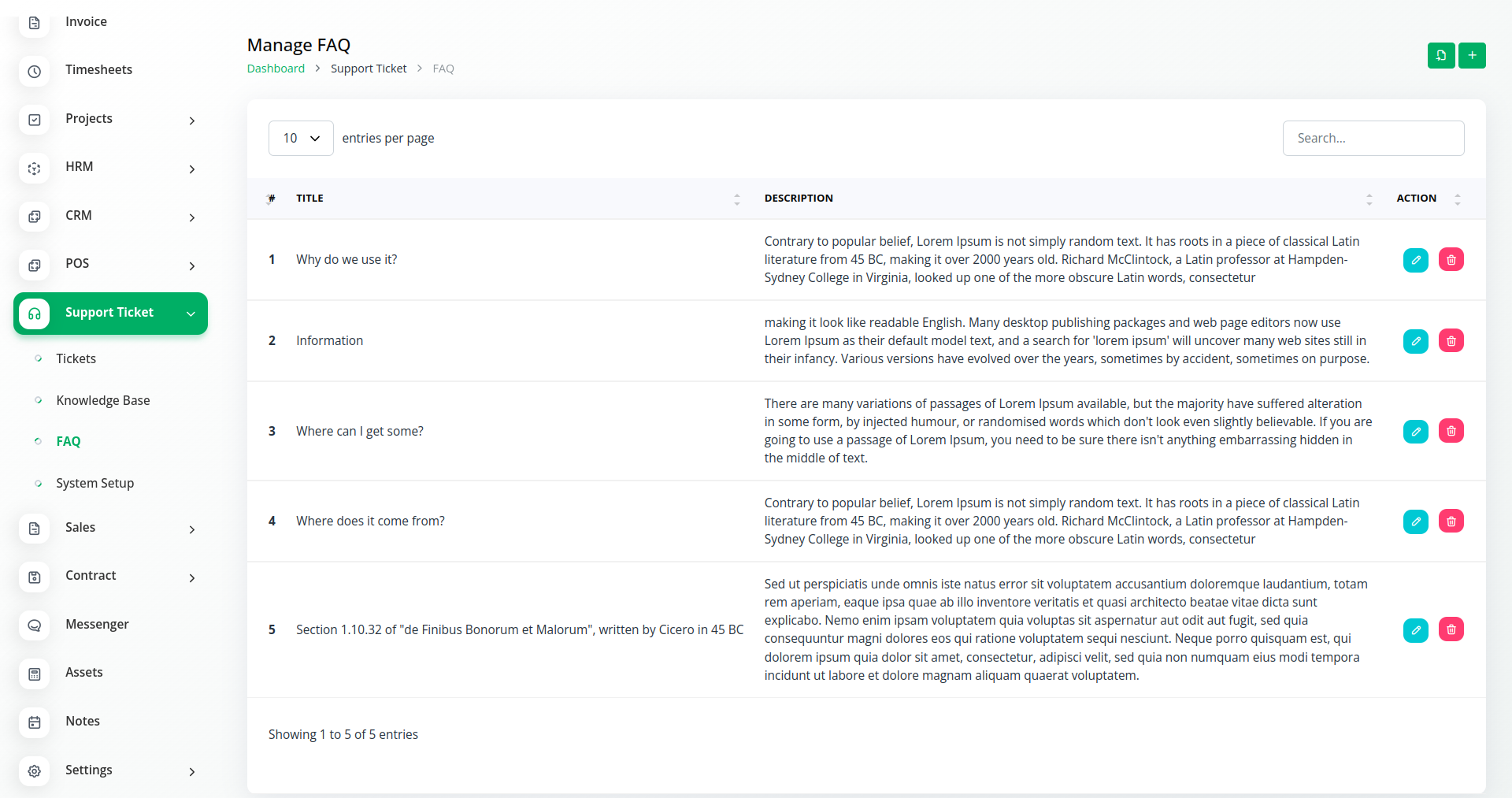Expand the HRM sidebar menu
Screen dimensions: 1512x798
110,168
